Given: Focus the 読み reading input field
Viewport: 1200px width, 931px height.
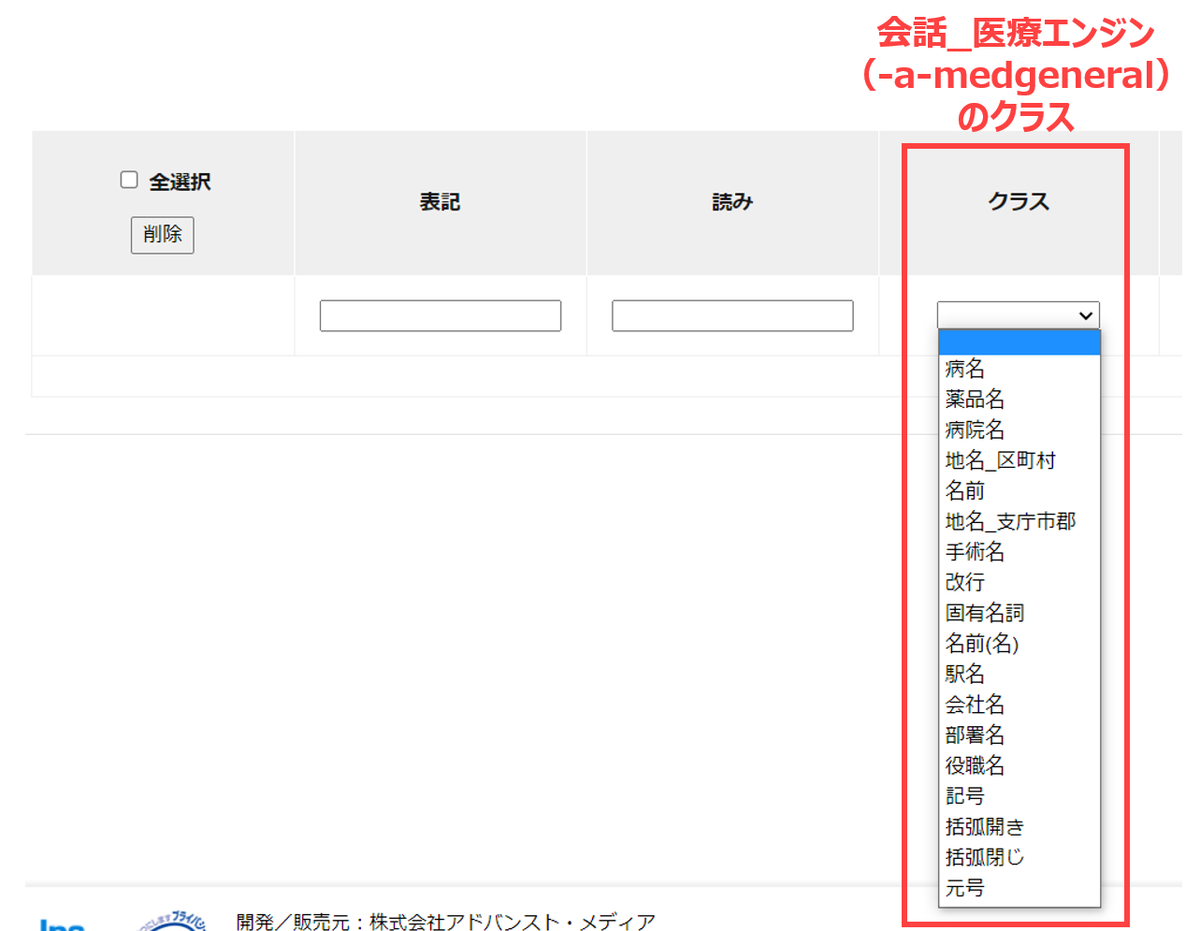Looking at the screenshot, I should 732,316.
